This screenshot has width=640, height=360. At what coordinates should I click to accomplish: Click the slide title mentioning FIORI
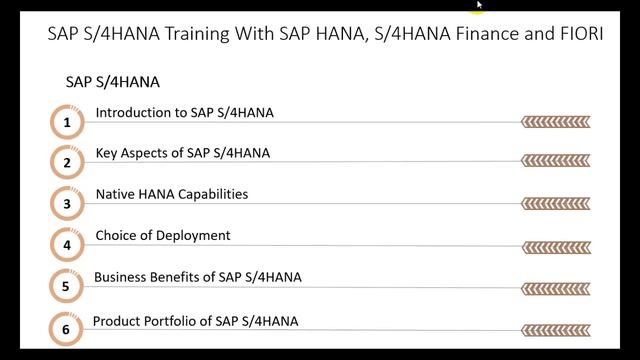coord(325,33)
